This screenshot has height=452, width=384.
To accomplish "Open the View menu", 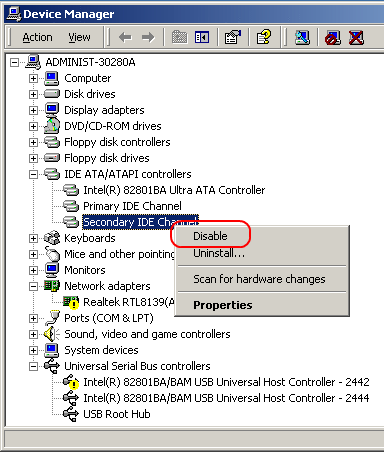I will click(x=79, y=37).
